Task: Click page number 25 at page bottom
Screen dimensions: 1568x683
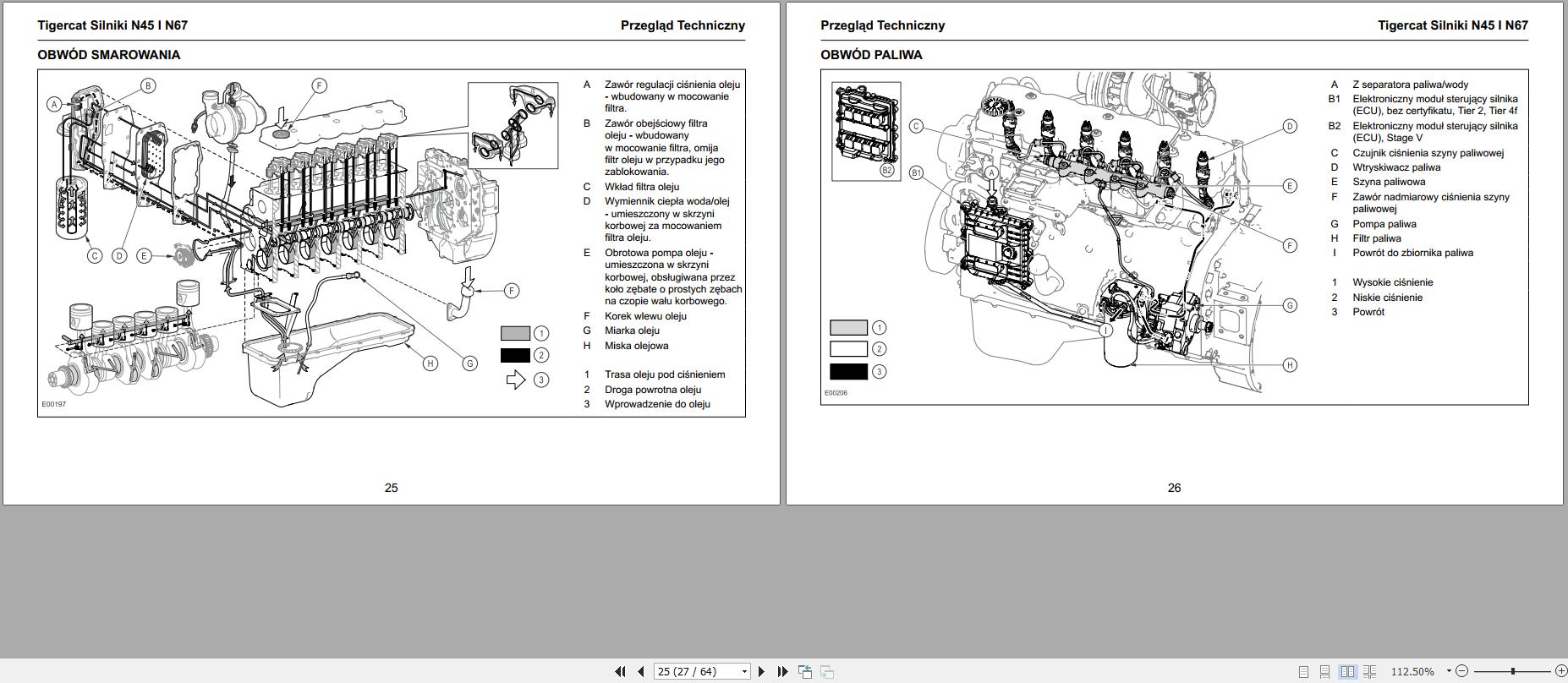Action: [x=391, y=488]
